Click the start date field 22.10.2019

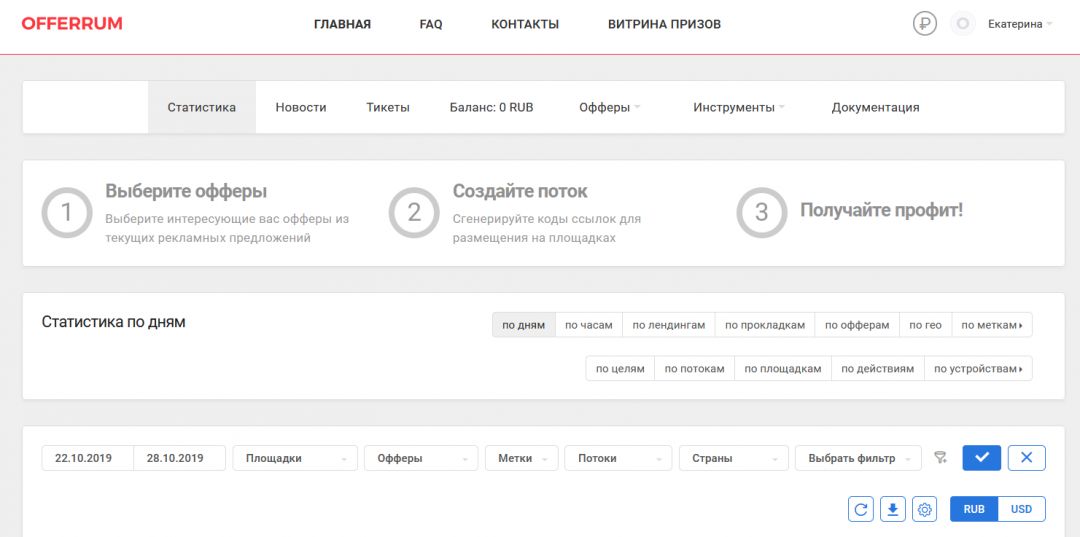[87, 458]
